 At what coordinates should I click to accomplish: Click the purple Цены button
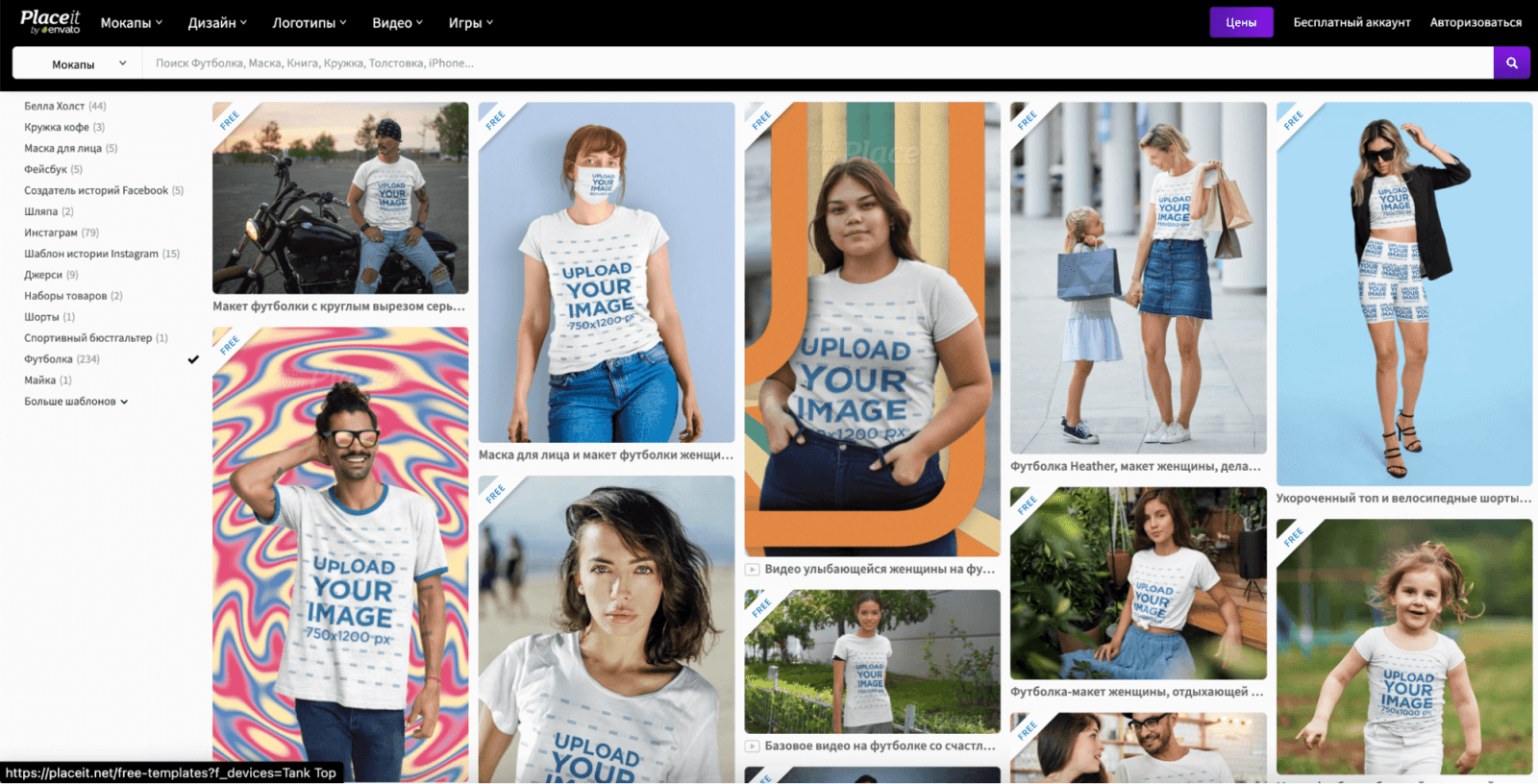pos(1240,22)
